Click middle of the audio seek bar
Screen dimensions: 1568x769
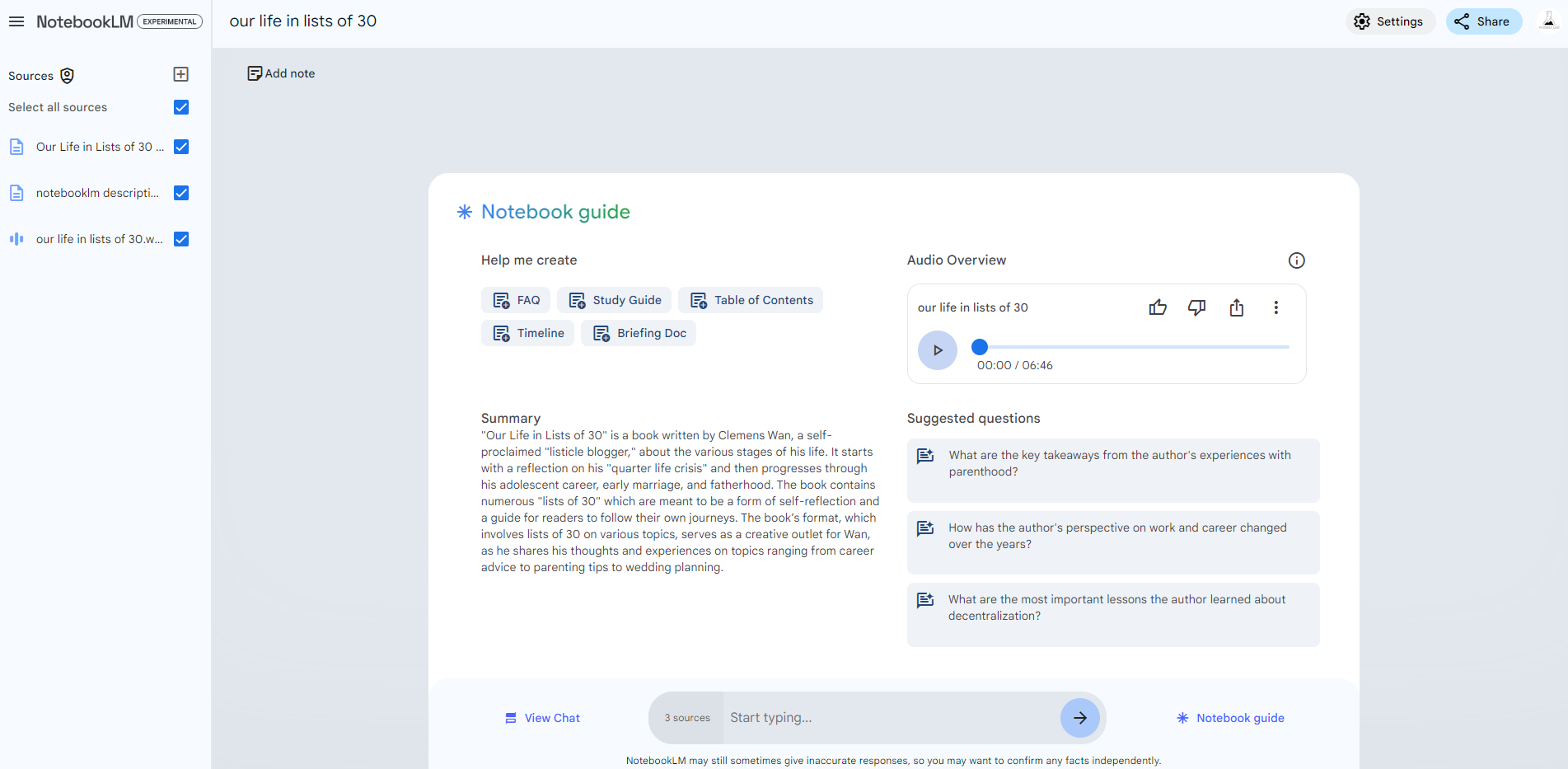click(1134, 347)
